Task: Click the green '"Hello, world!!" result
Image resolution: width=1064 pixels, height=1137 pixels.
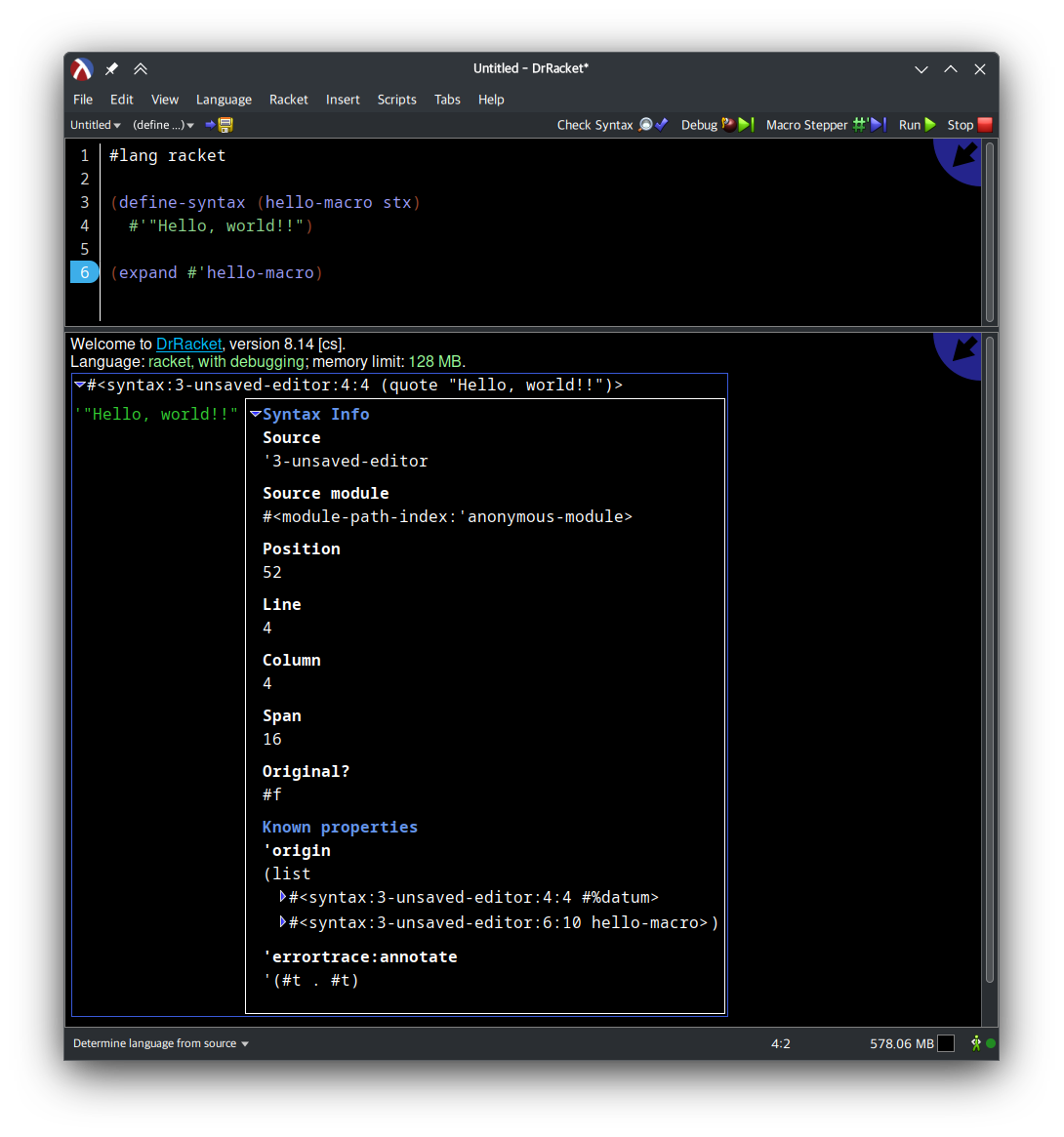Action: coord(156,414)
